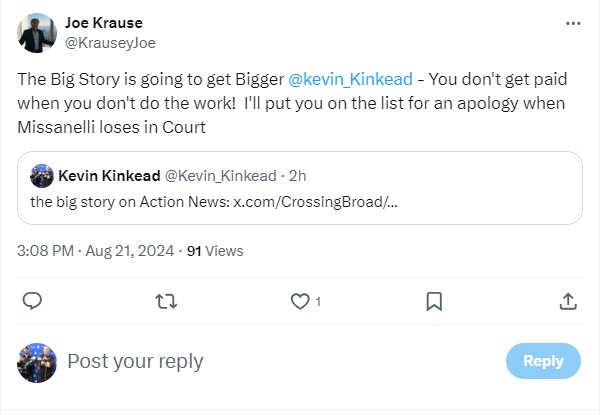603x415 pixels.
Task: Open the three-dot more options menu
Action: coord(572,22)
